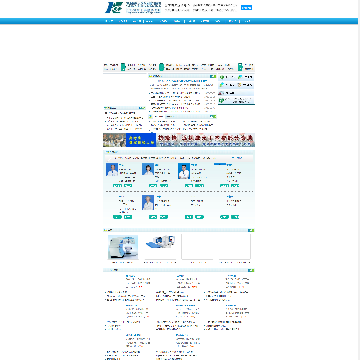
Task: Click the right green button under the crossed-arms doctor
Action: tap(199, 185)
